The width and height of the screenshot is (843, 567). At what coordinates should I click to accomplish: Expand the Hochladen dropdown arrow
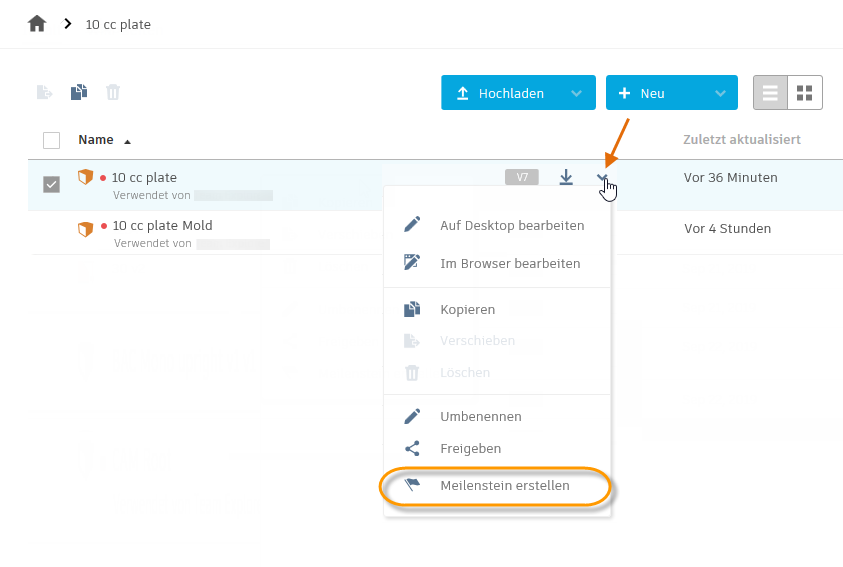coord(576,93)
